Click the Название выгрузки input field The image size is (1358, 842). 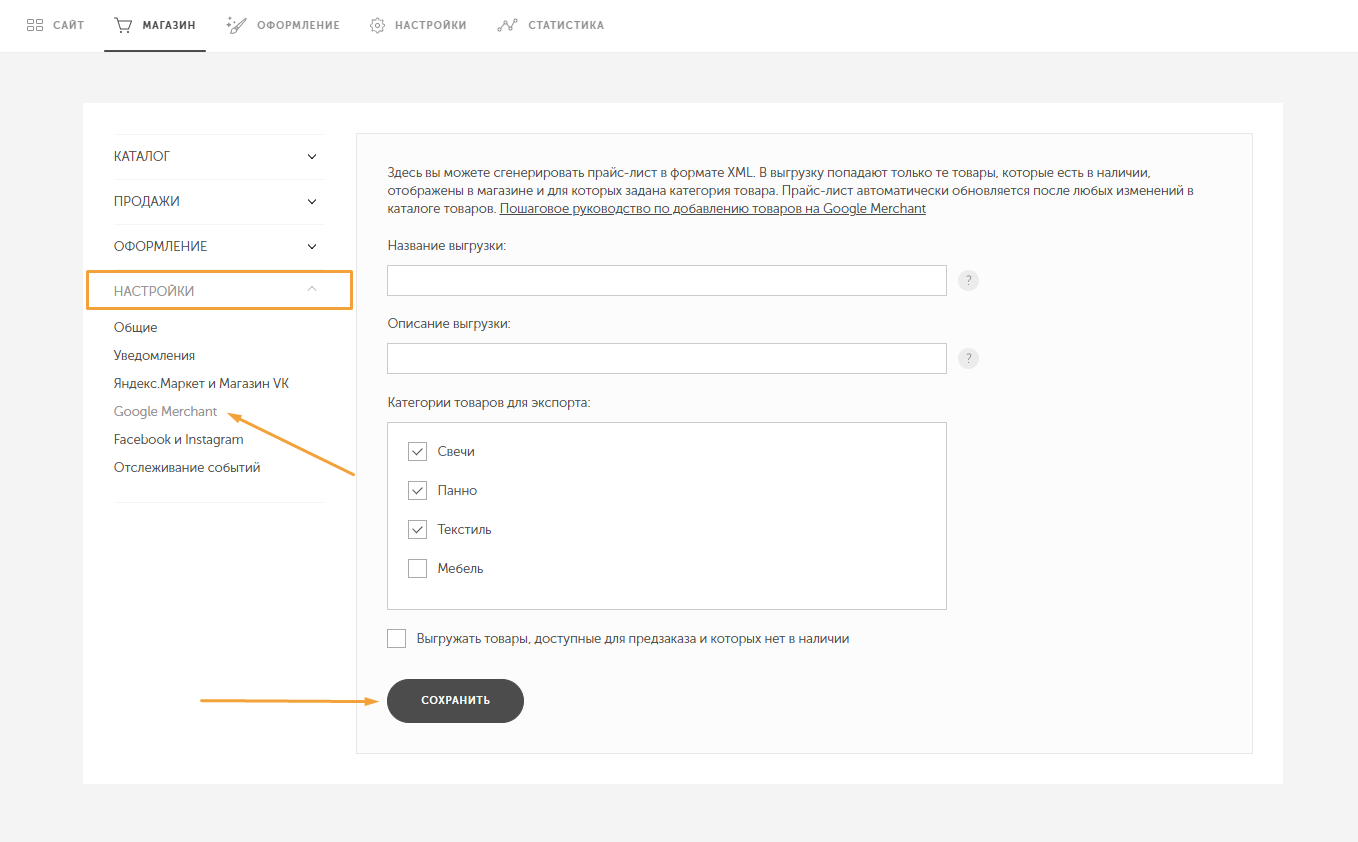[x=666, y=281]
